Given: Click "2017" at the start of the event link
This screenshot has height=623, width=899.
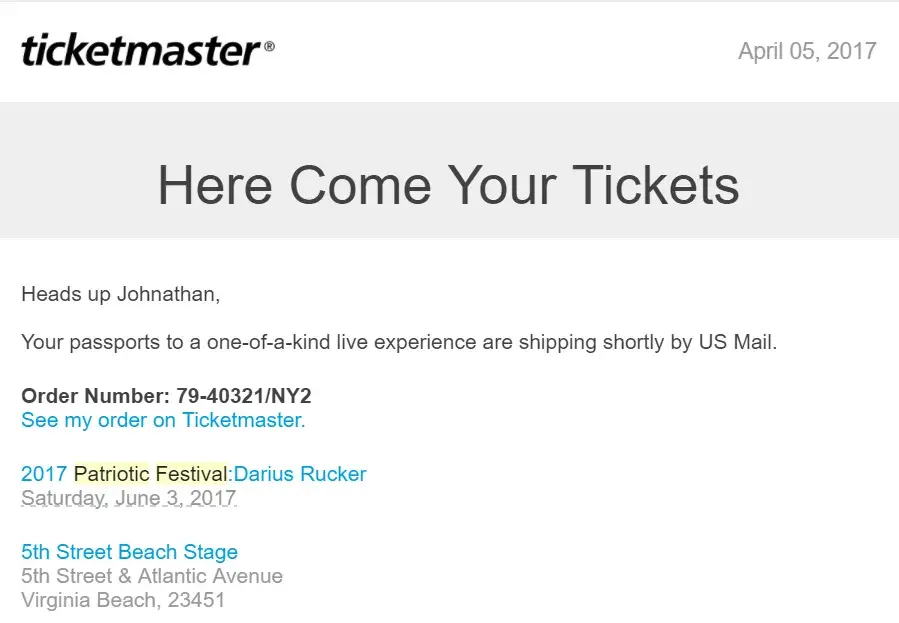Looking at the screenshot, I should (x=44, y=474).
